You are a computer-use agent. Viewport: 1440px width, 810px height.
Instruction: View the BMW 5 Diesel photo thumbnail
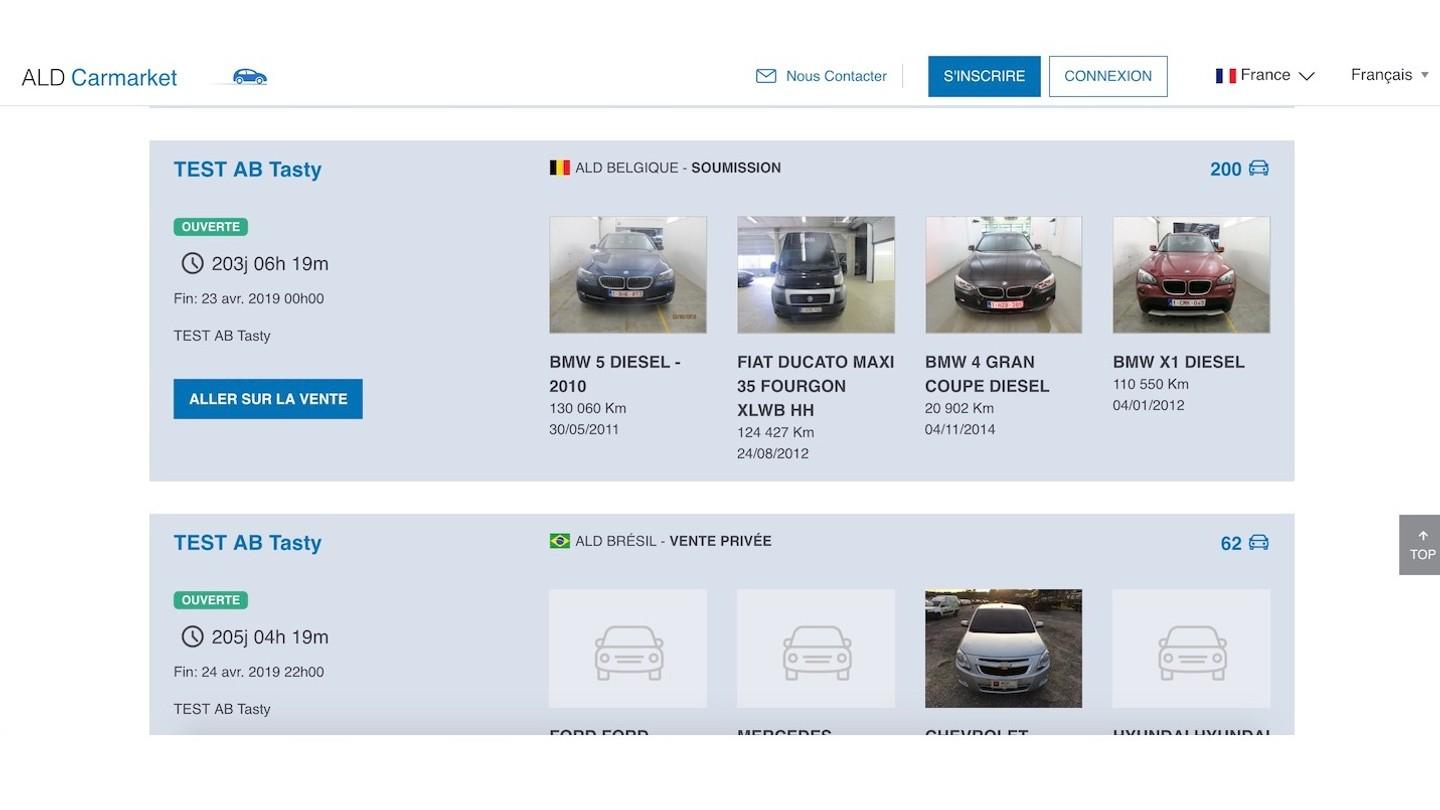point(628,275)
